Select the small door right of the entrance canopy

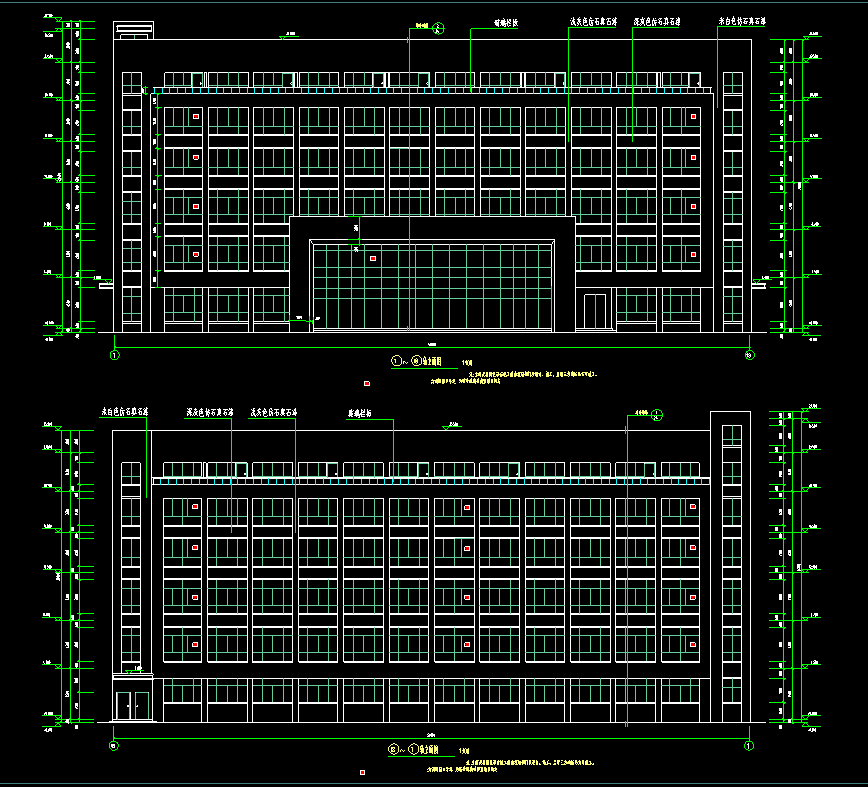click(x=595, y=311)
